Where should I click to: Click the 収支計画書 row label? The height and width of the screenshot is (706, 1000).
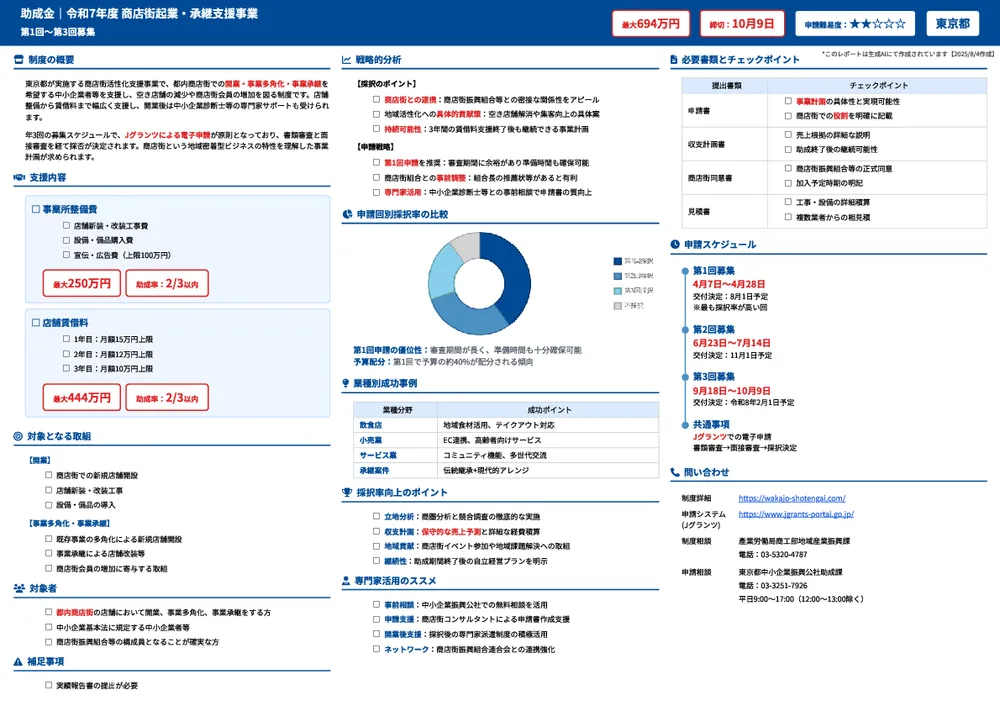[706, 144]
